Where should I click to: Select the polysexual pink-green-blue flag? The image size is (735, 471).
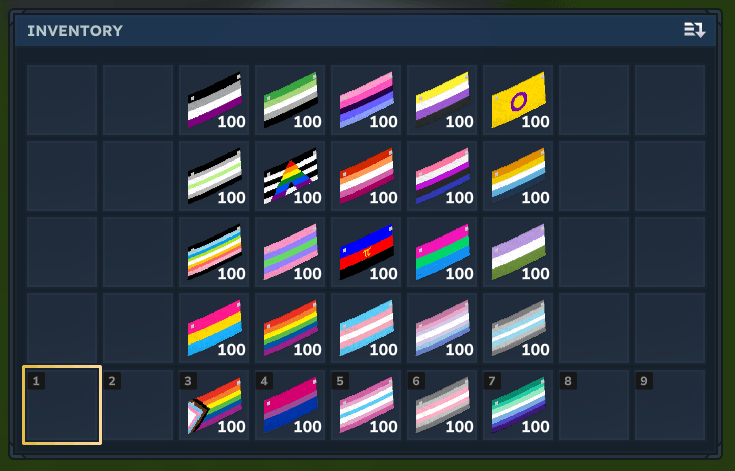tap(442, 252)
